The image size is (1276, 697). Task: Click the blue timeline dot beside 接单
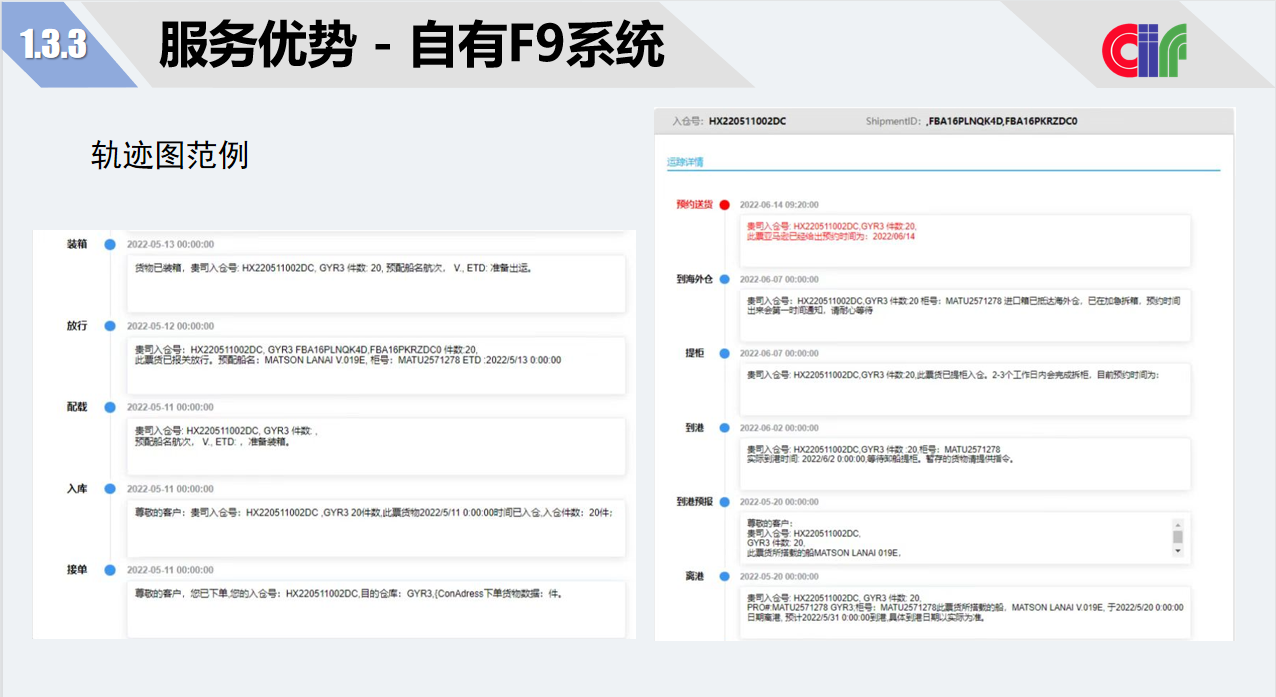pyautogui.click(x=109, y=570)
